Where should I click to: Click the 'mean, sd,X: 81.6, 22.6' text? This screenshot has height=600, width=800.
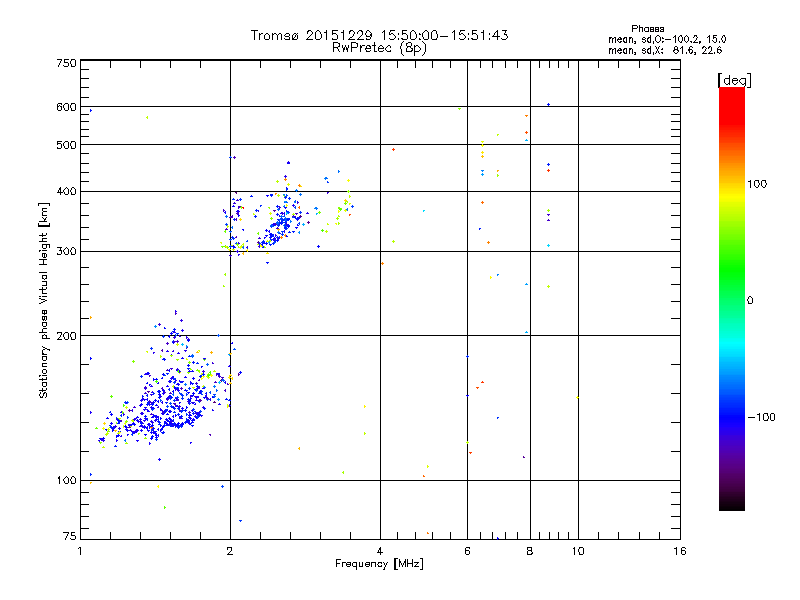coord(665,50)
